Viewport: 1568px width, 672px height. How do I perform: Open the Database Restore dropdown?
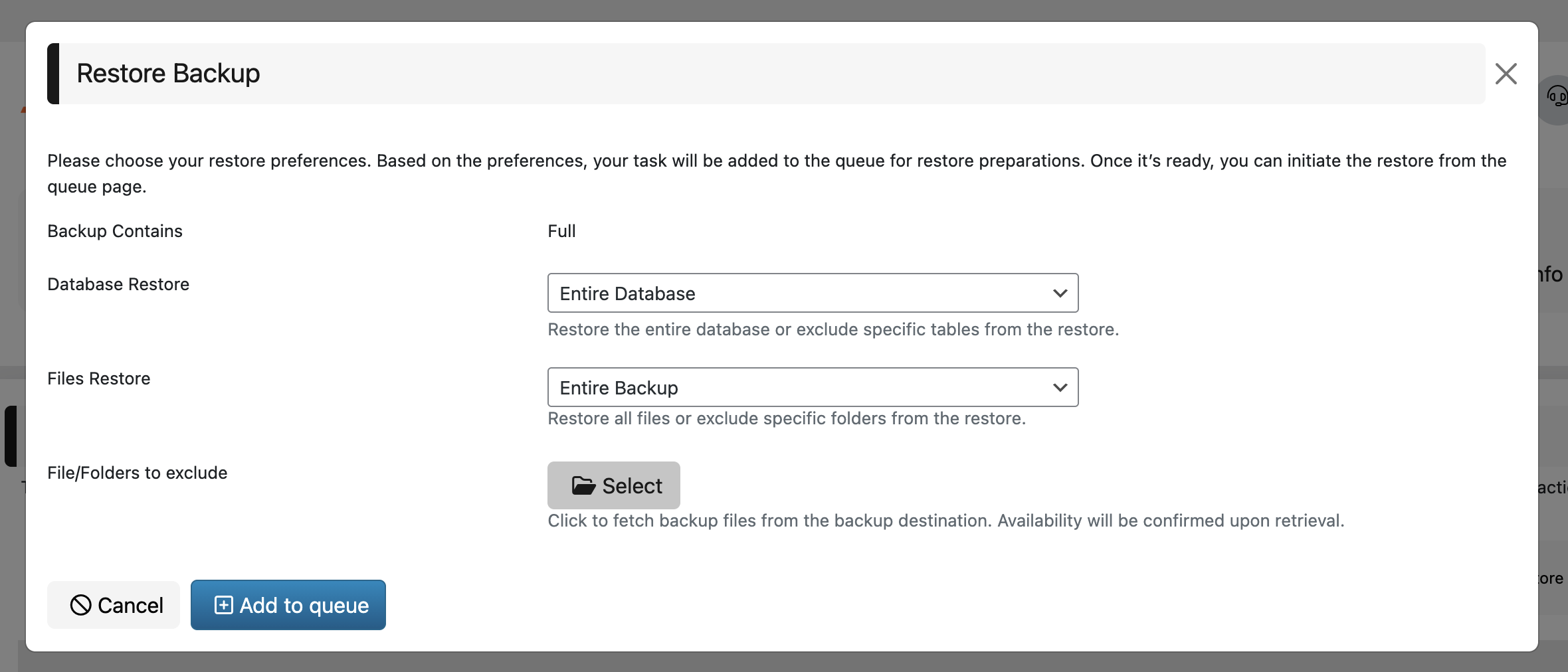tap(812, 293)
